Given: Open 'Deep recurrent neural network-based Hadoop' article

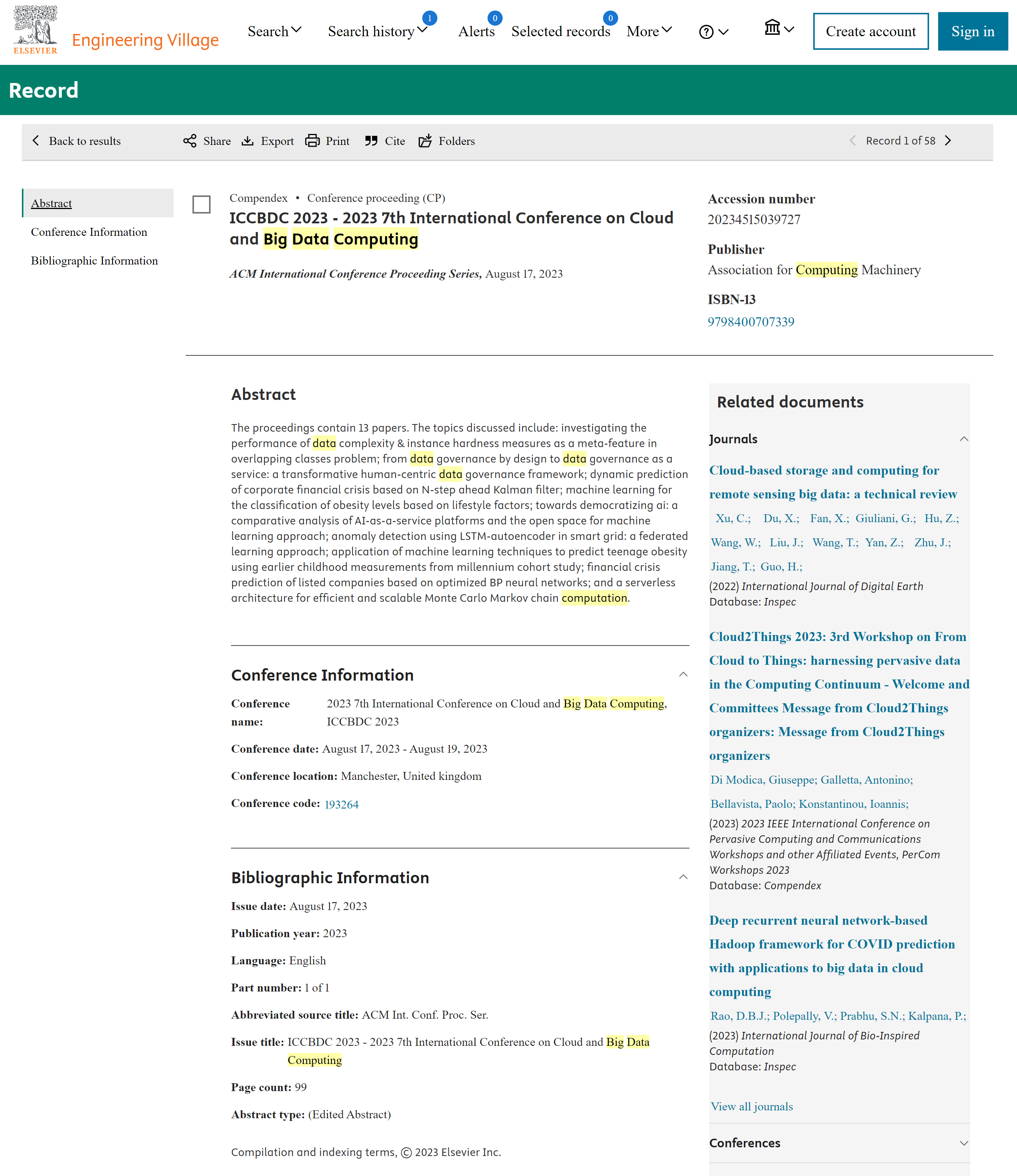Looking at the screenshot, I should coord(832,956).
